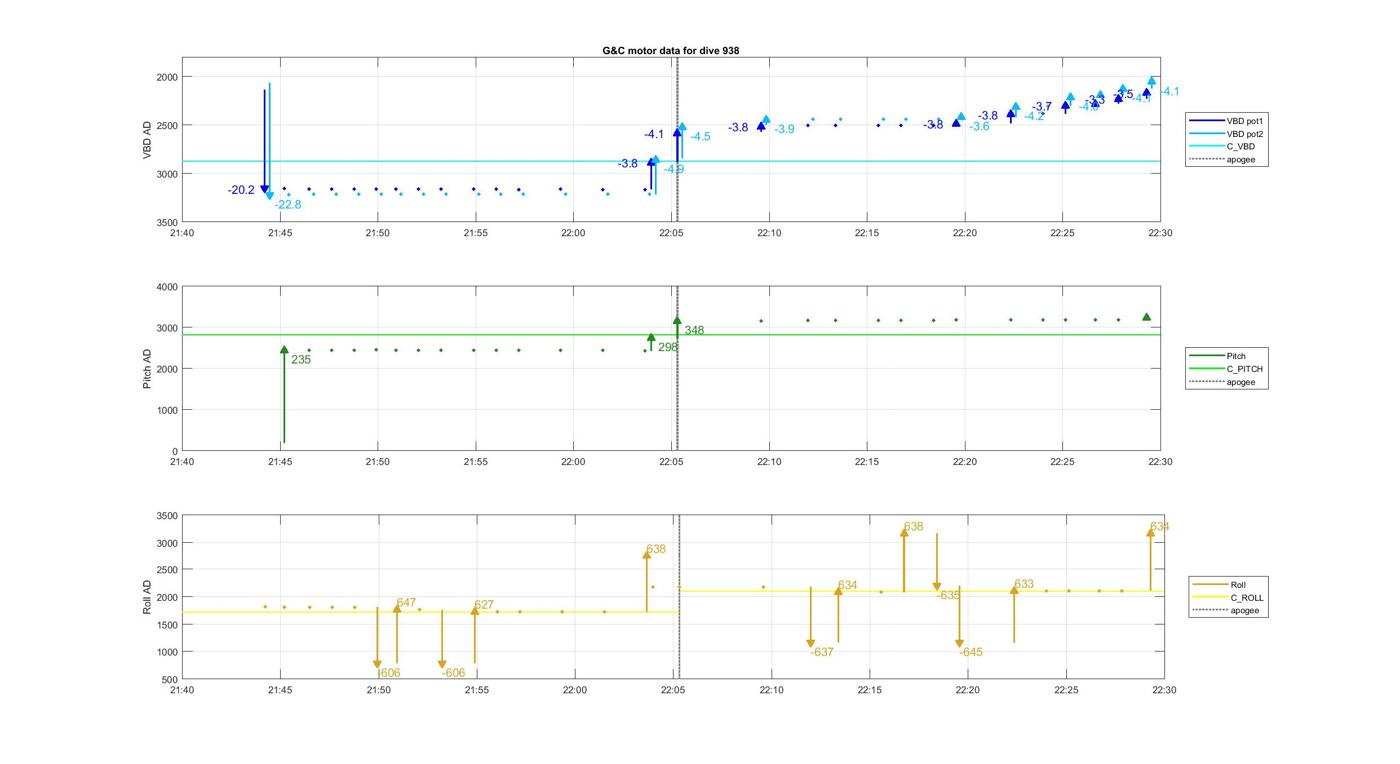
Task: Click the '-3.9' data label
Action: click(x=784, y=130)
